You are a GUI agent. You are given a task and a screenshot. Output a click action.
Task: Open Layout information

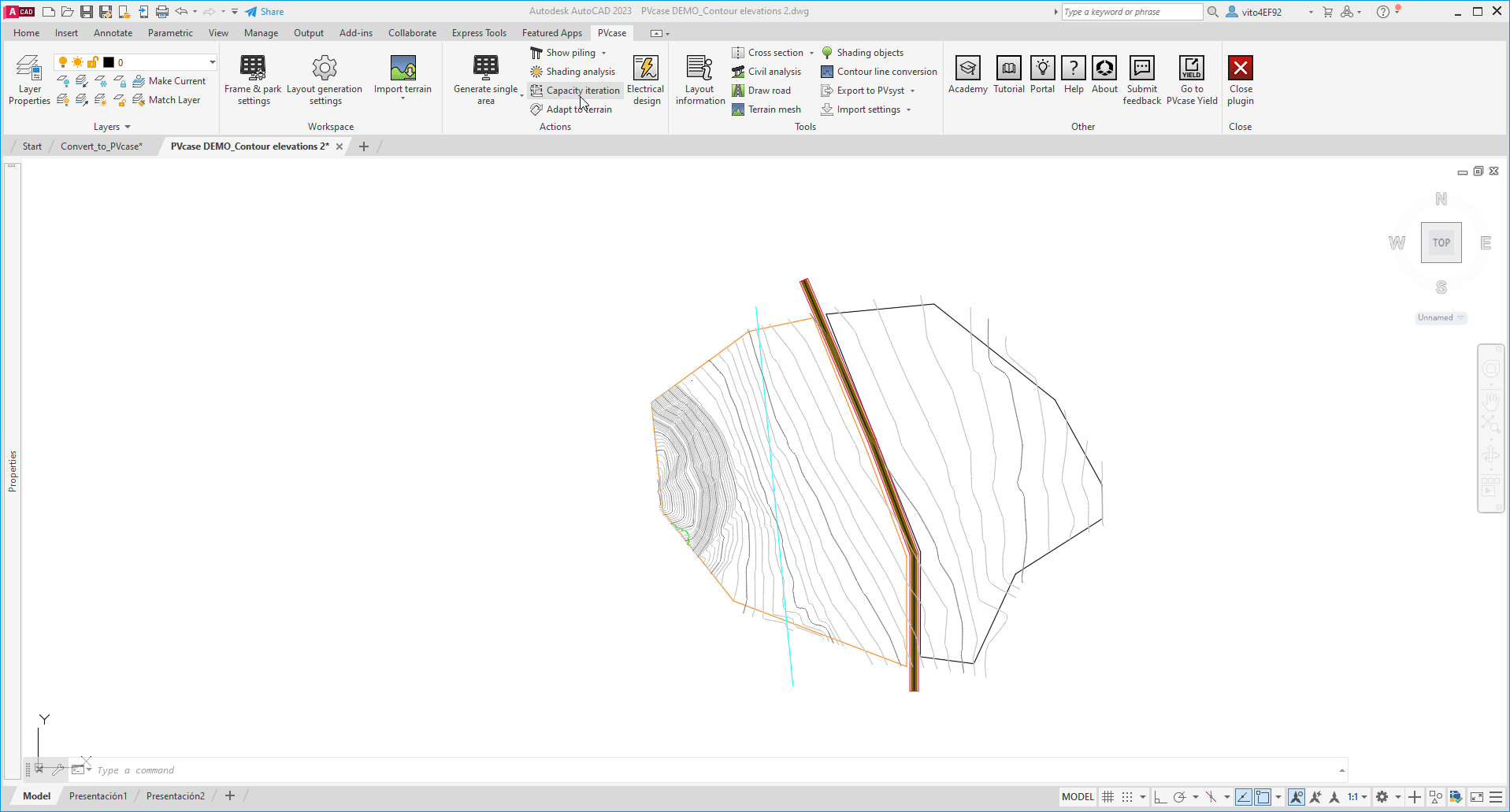(x=699, y=69)
